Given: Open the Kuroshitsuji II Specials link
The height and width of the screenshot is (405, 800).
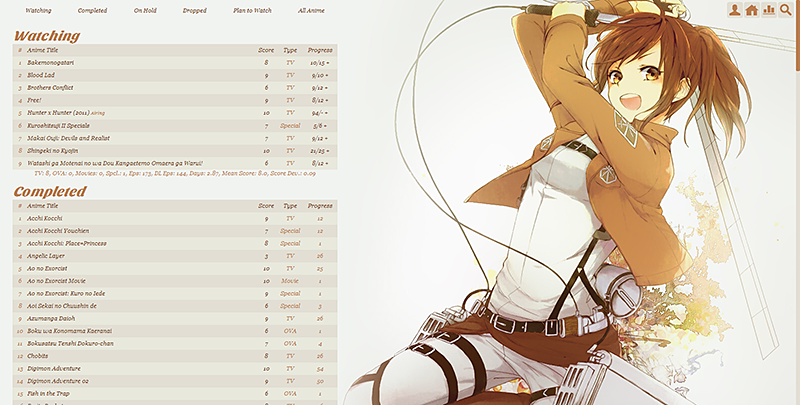Looking at the screenshot, I should pyautogui.click(x=64, y=125).
